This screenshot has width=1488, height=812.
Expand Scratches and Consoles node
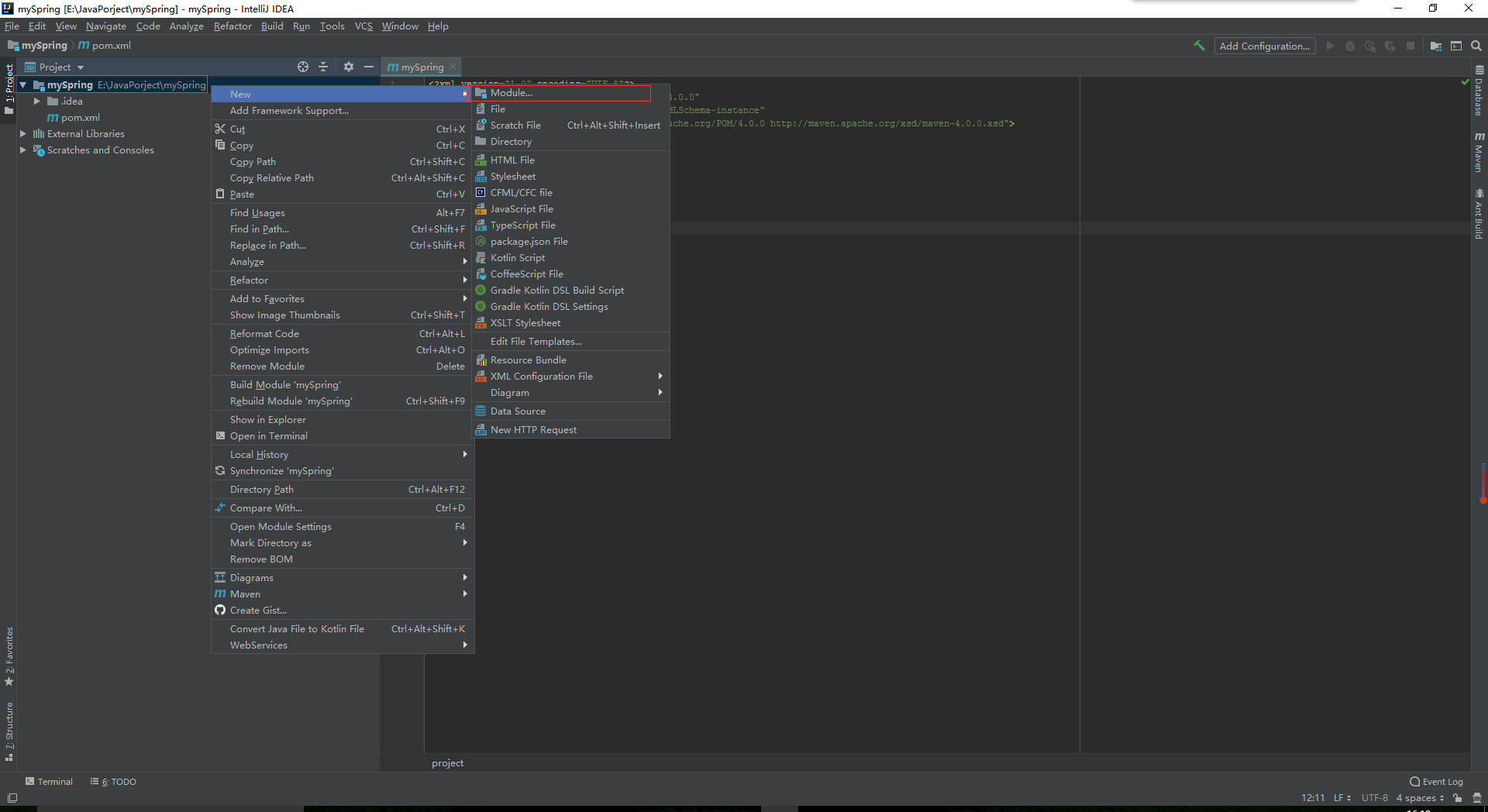pos(23,150)
